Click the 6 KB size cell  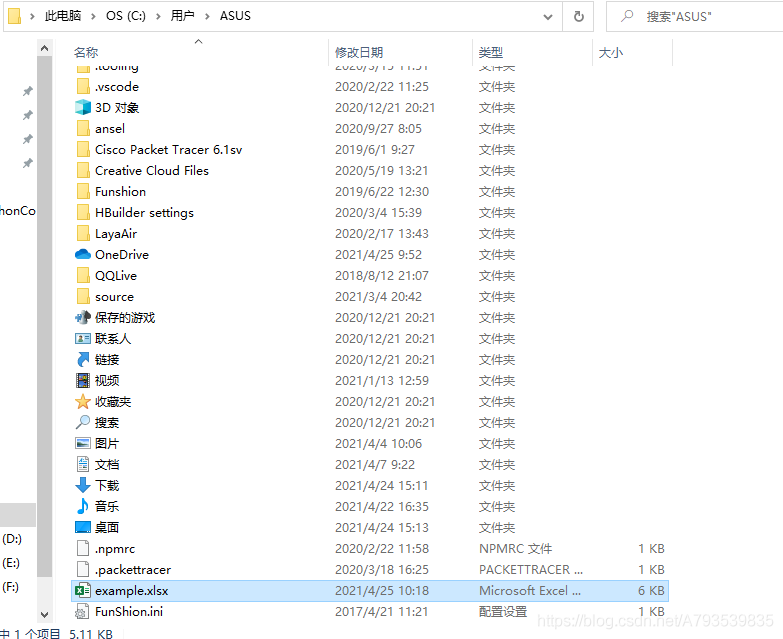(651, 591)
